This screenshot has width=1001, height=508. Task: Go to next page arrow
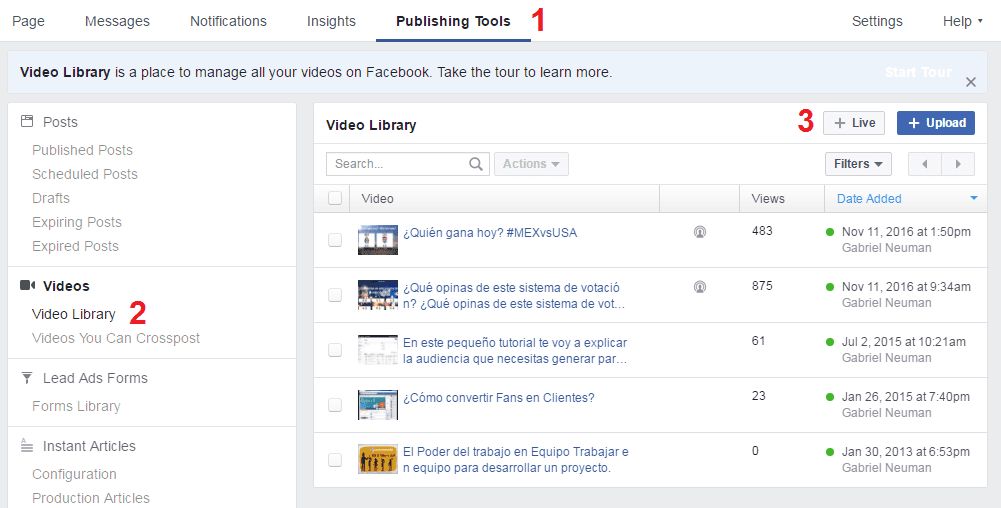[958, 164]
